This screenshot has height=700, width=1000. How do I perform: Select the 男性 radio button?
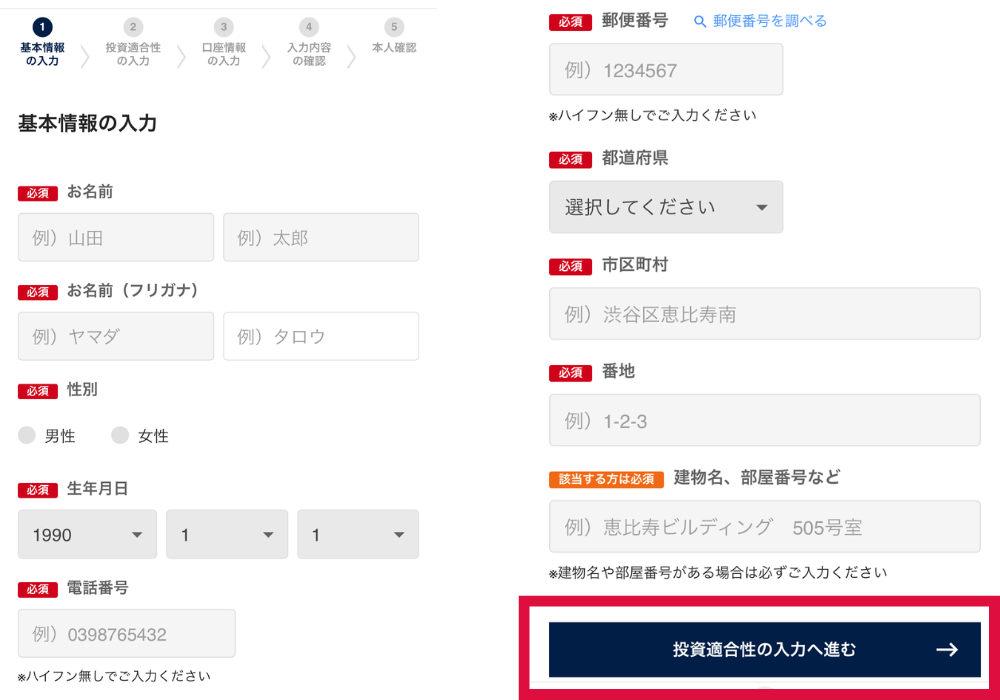pyautogui.click(x=27, y=435)
